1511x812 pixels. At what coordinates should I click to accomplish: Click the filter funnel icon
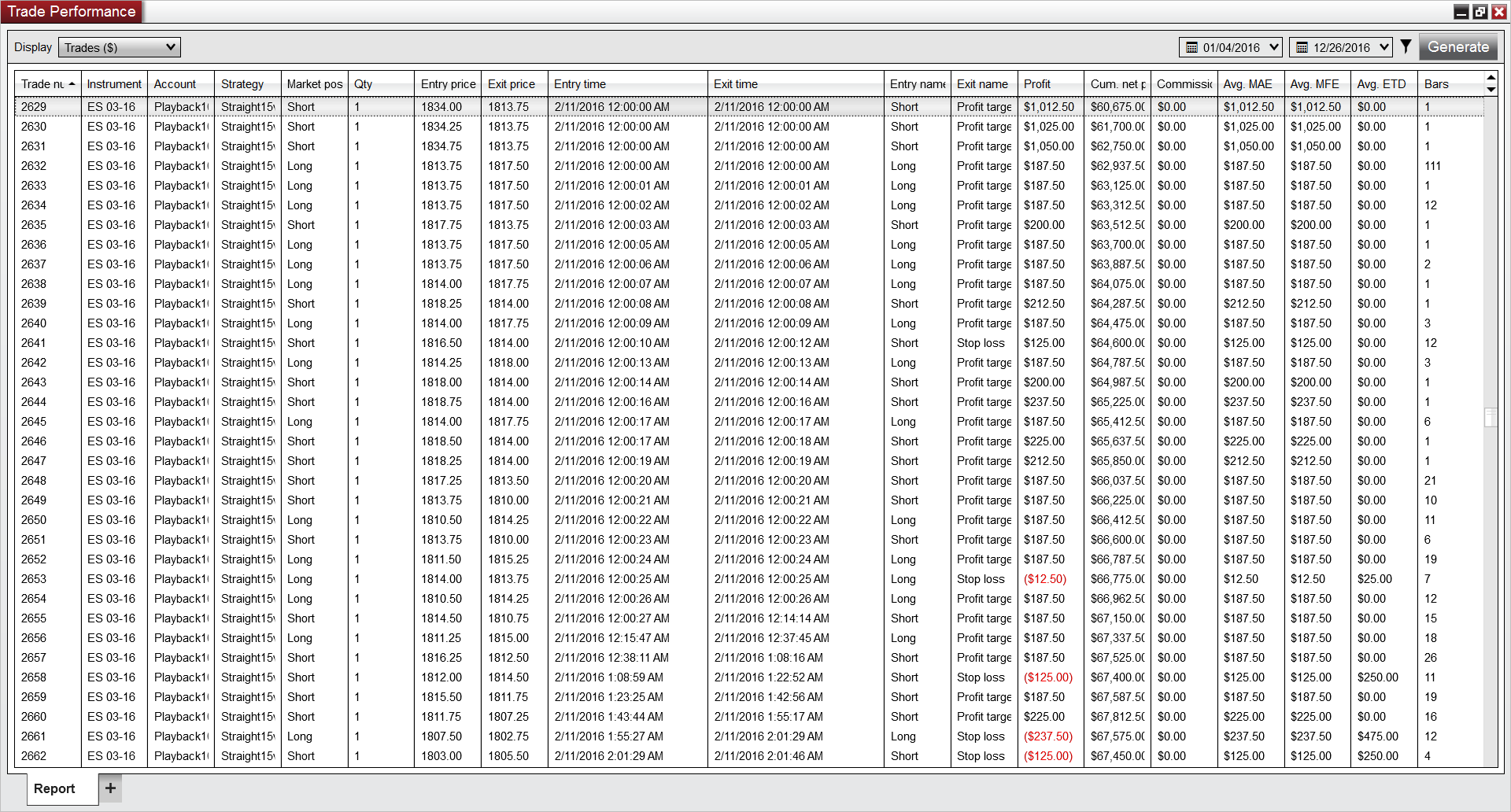[1406, 46]
